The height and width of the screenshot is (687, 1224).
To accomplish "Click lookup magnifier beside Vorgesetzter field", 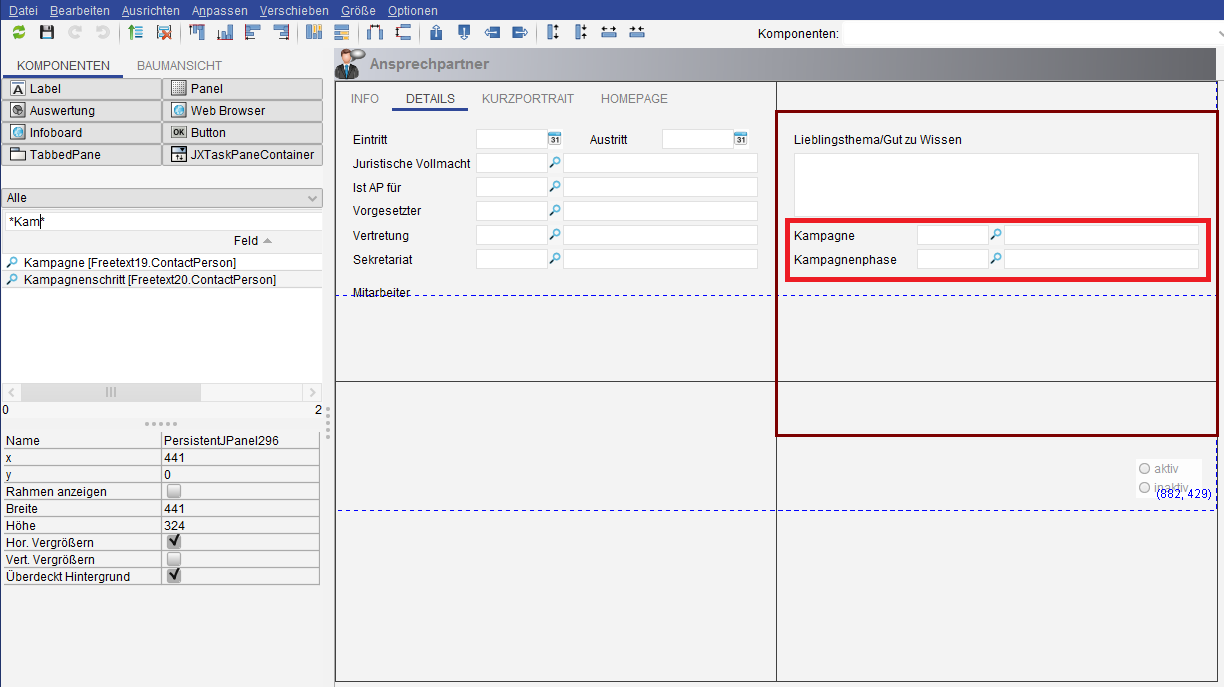I will [x=555, y=211].
